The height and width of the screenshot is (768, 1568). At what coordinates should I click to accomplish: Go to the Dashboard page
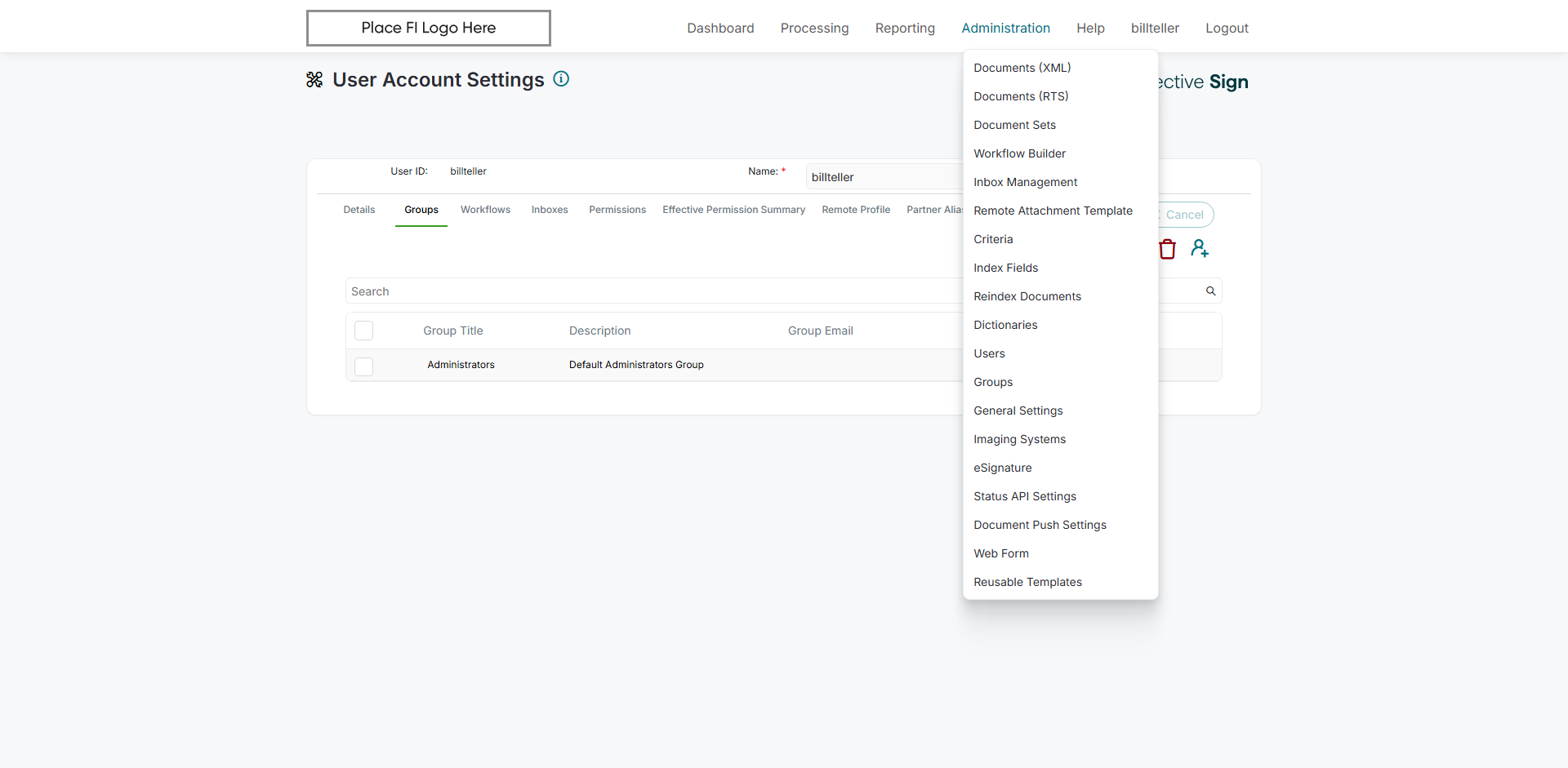720,28
